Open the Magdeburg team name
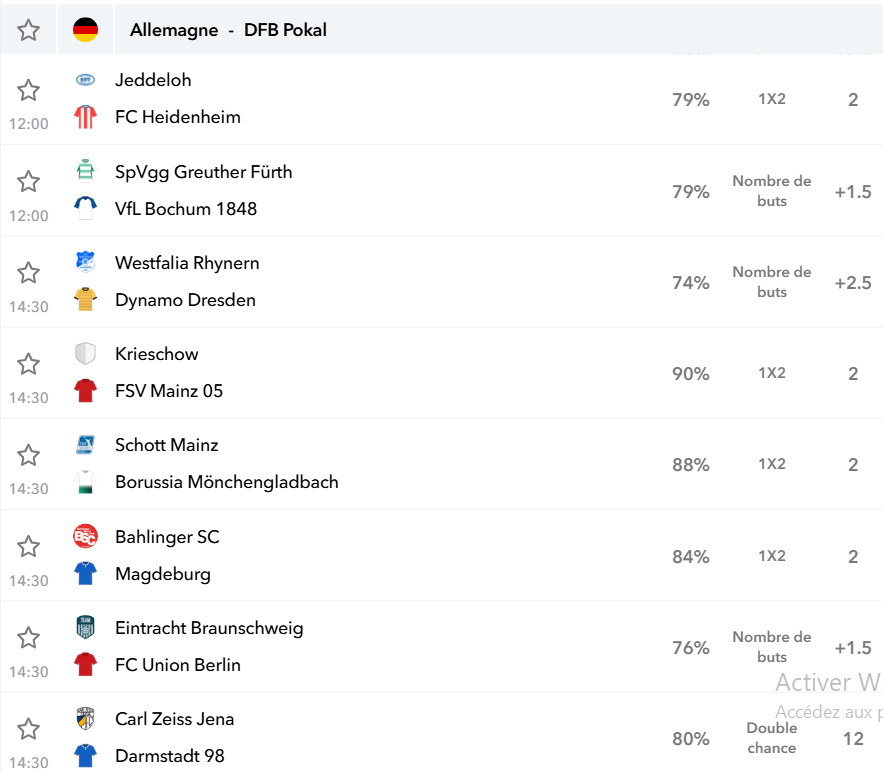This screenshot has width=883, height=772. 163,574
